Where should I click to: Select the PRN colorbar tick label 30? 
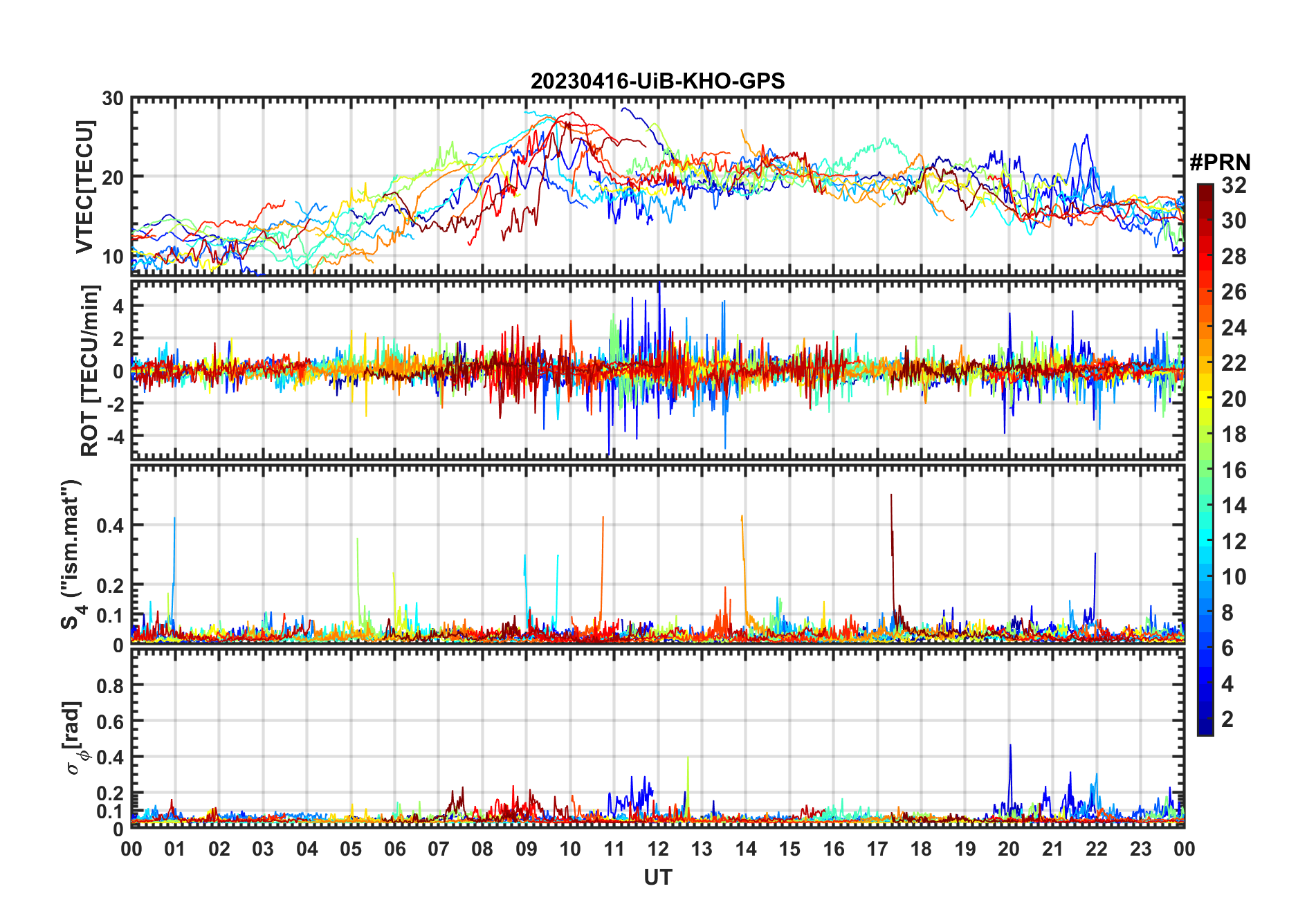1234,221
